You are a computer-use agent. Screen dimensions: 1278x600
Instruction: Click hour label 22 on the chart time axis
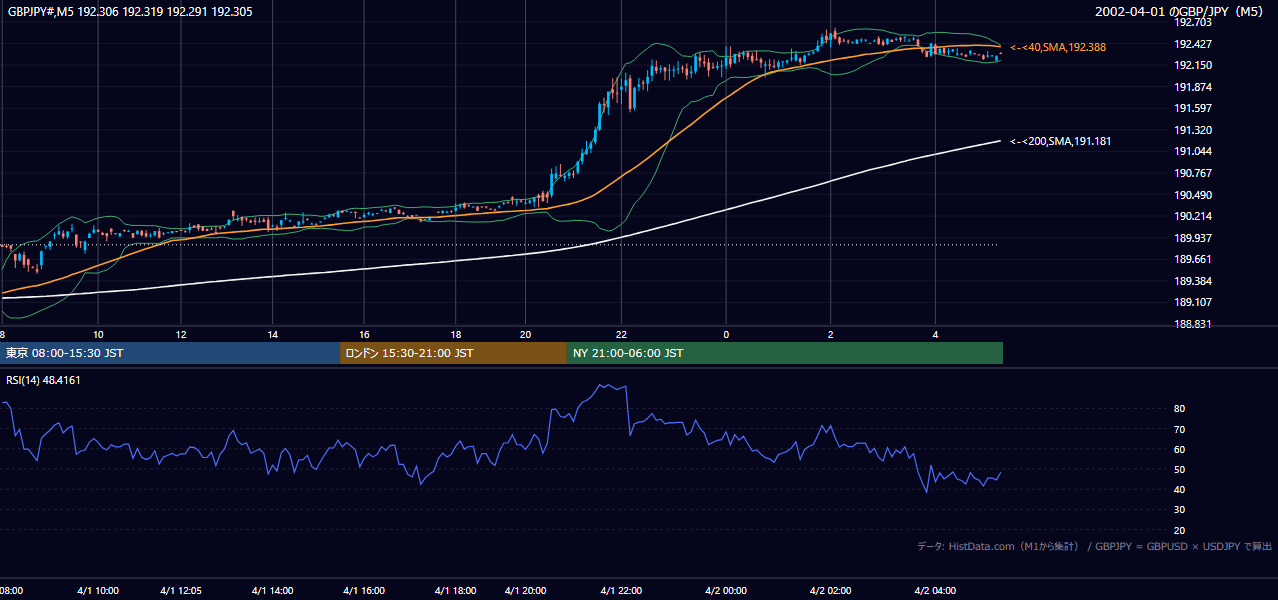coord(621,334)
